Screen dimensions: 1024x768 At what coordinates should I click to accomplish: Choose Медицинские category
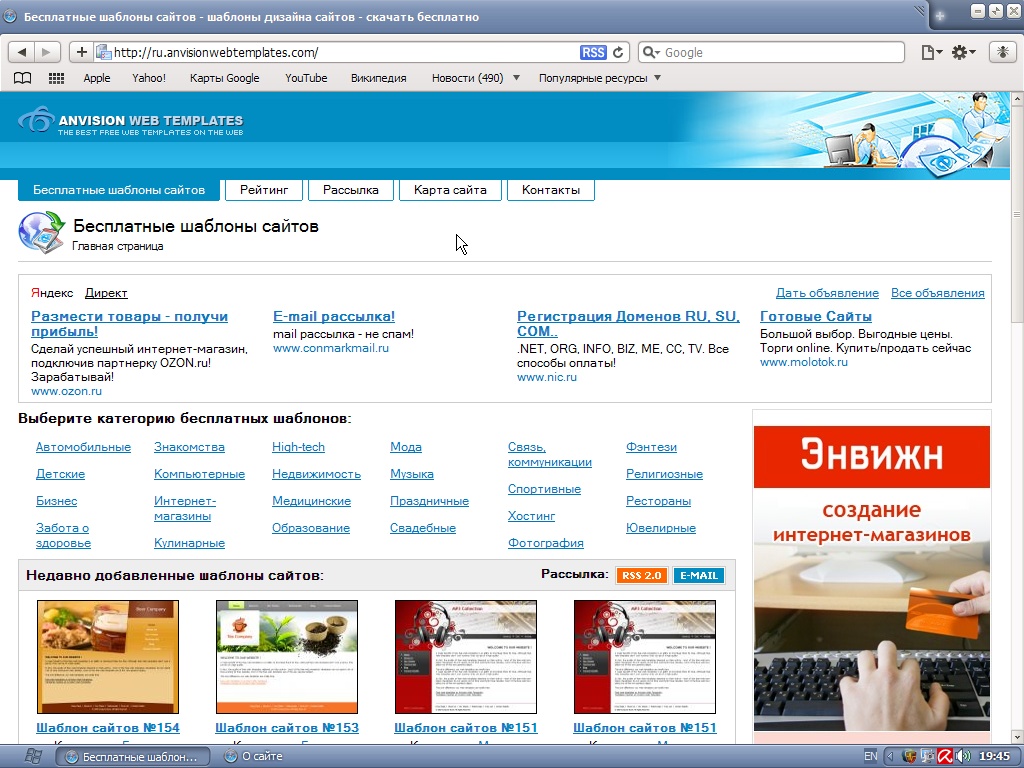[312, 502]
